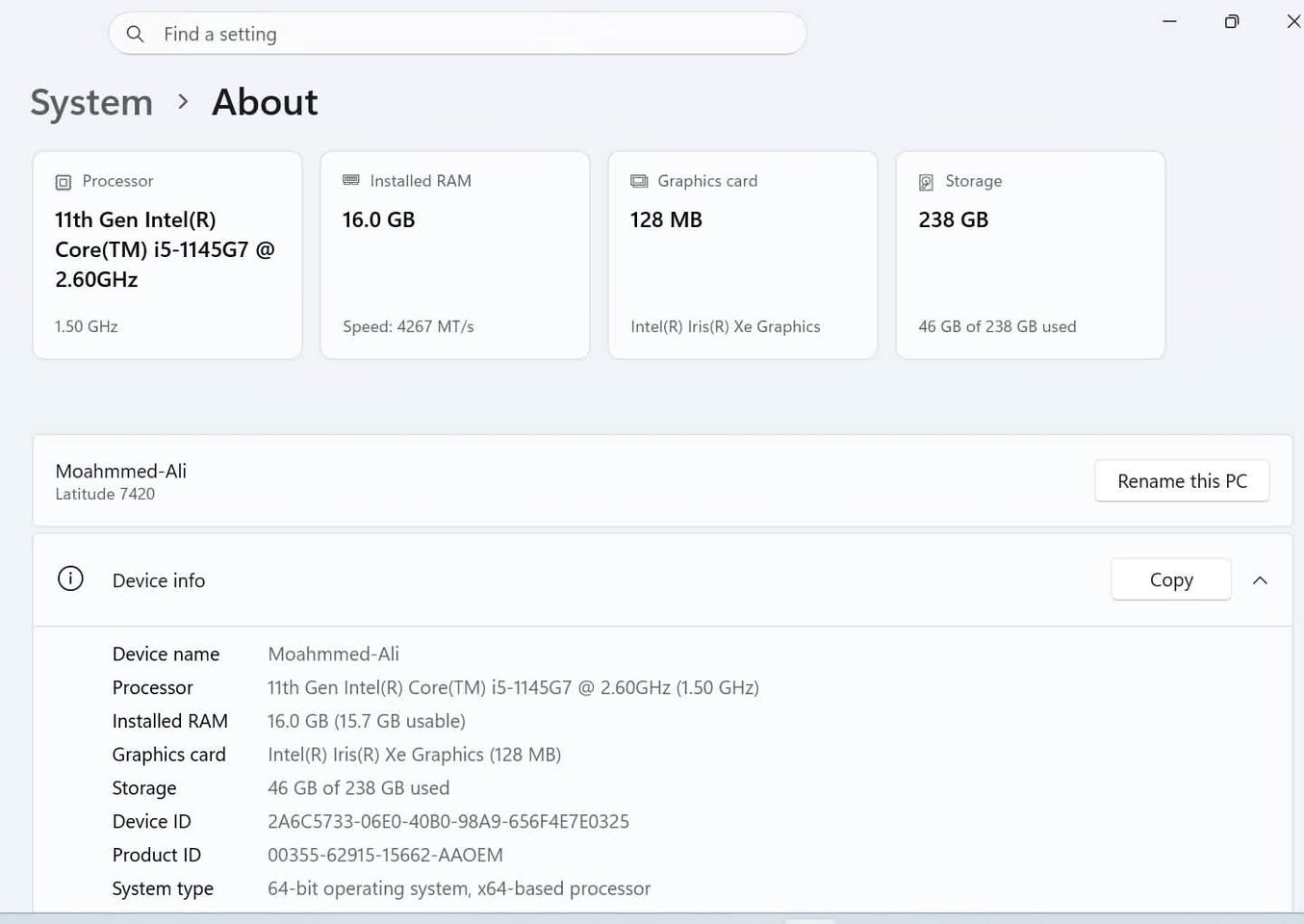This screenshot has height=924, width=1304.
Task: Click Storage value in Device info list
Action: (358, 787)
